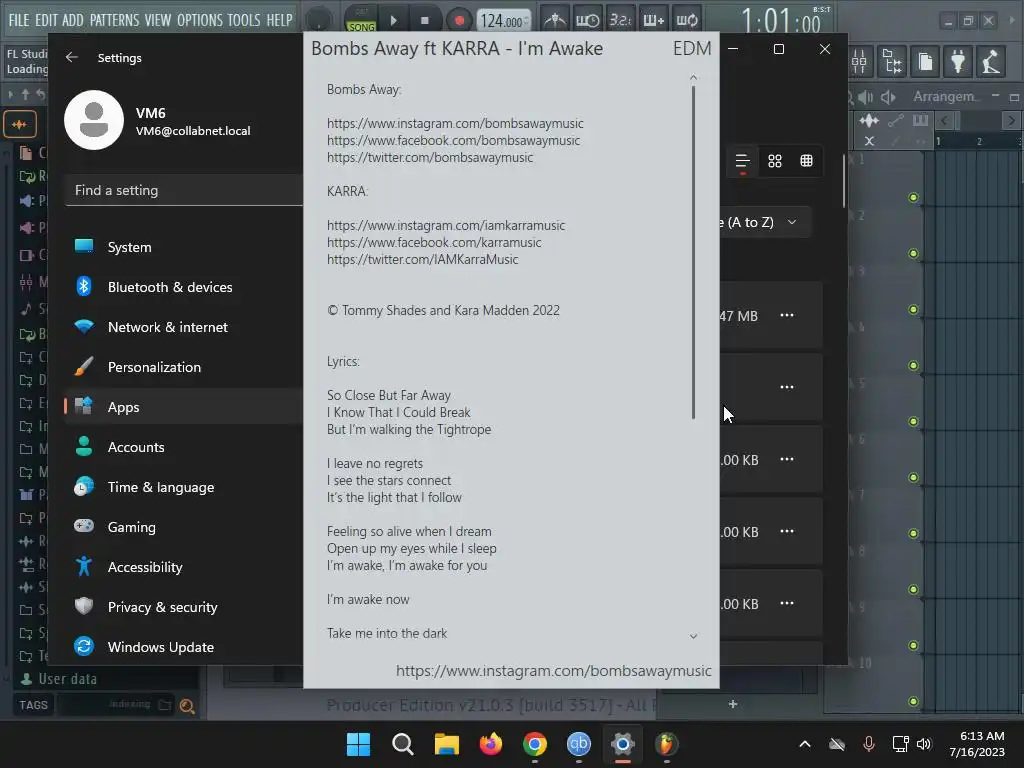The height and width of the screenshot is (768, 1024).
Task: Toggle the Pat/Song mode switch
Action: point(361,20)
